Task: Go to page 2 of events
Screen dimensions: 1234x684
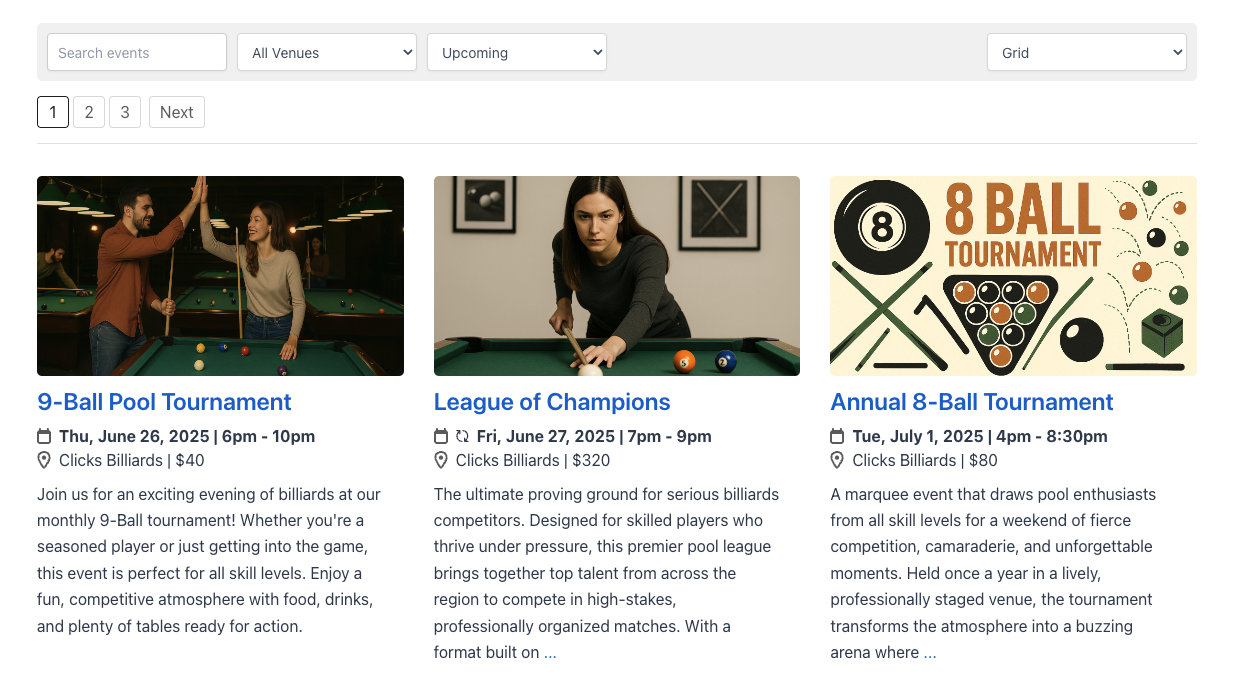Action: coord(89,112)
